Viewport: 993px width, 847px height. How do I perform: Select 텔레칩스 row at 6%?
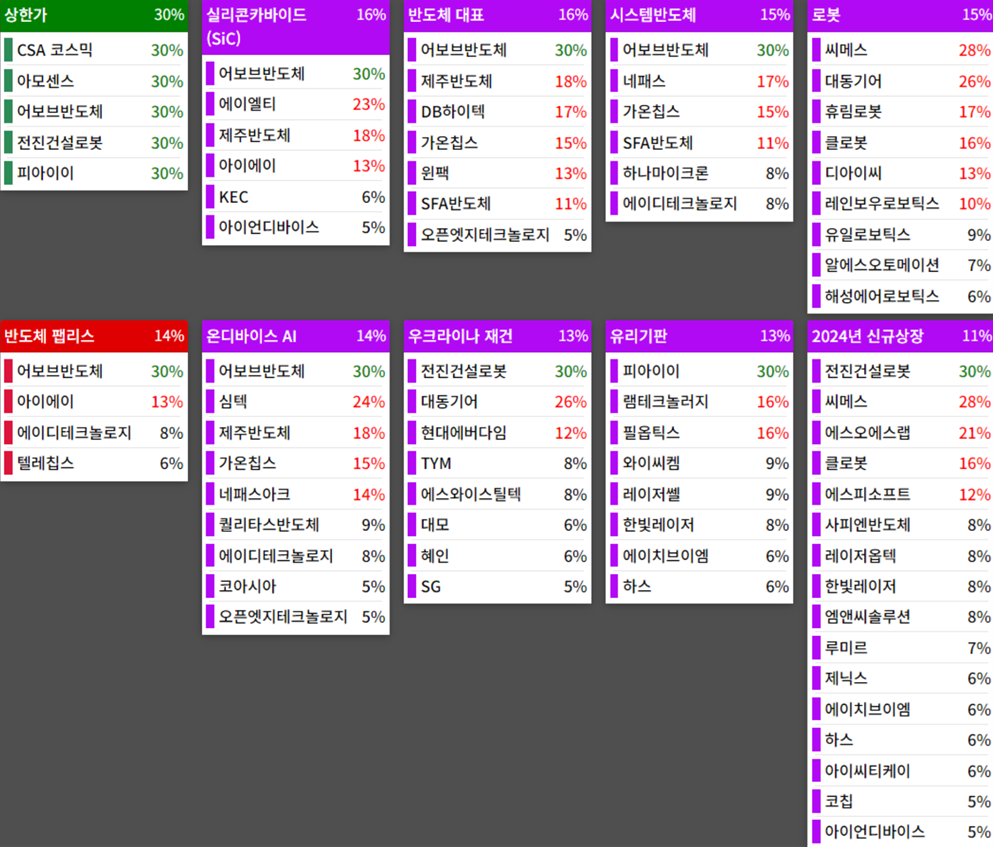[94, 463]
